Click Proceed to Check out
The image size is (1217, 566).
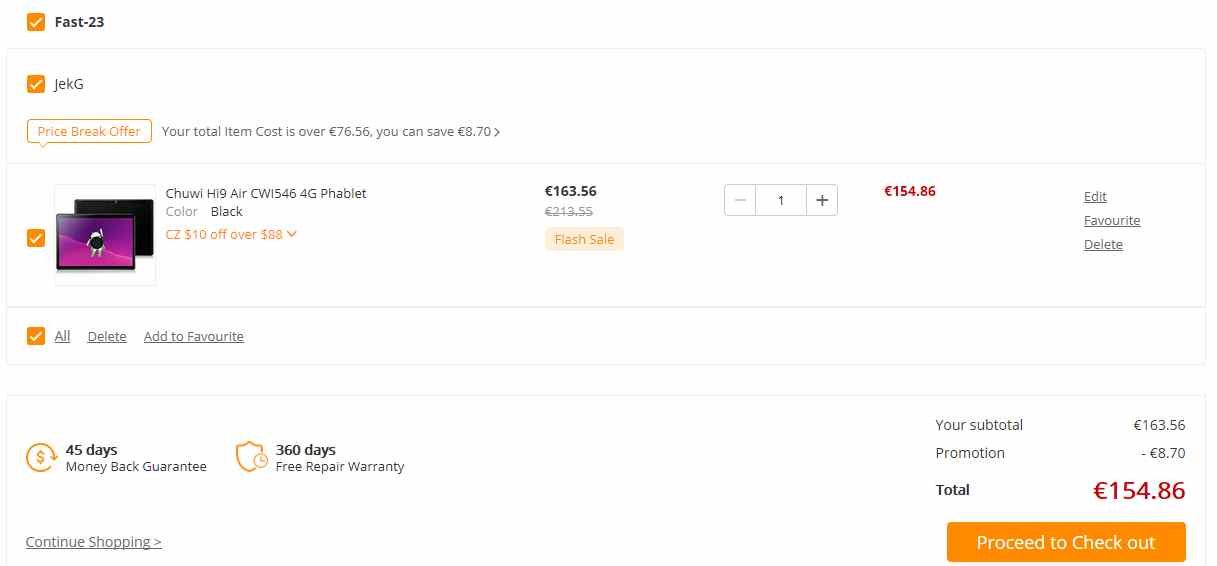click(x=1066, y=542)
